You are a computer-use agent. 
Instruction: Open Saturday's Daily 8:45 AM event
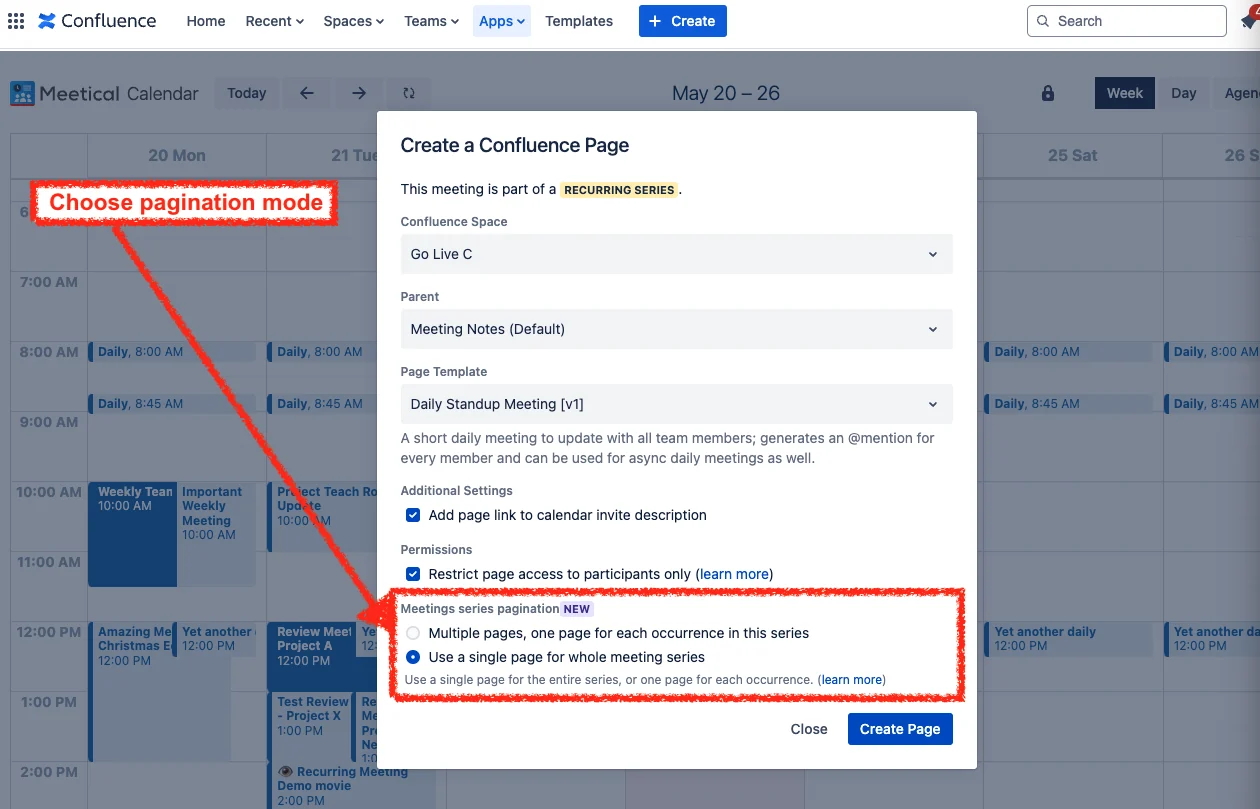pyautogui.click(x=1070, y=404)
